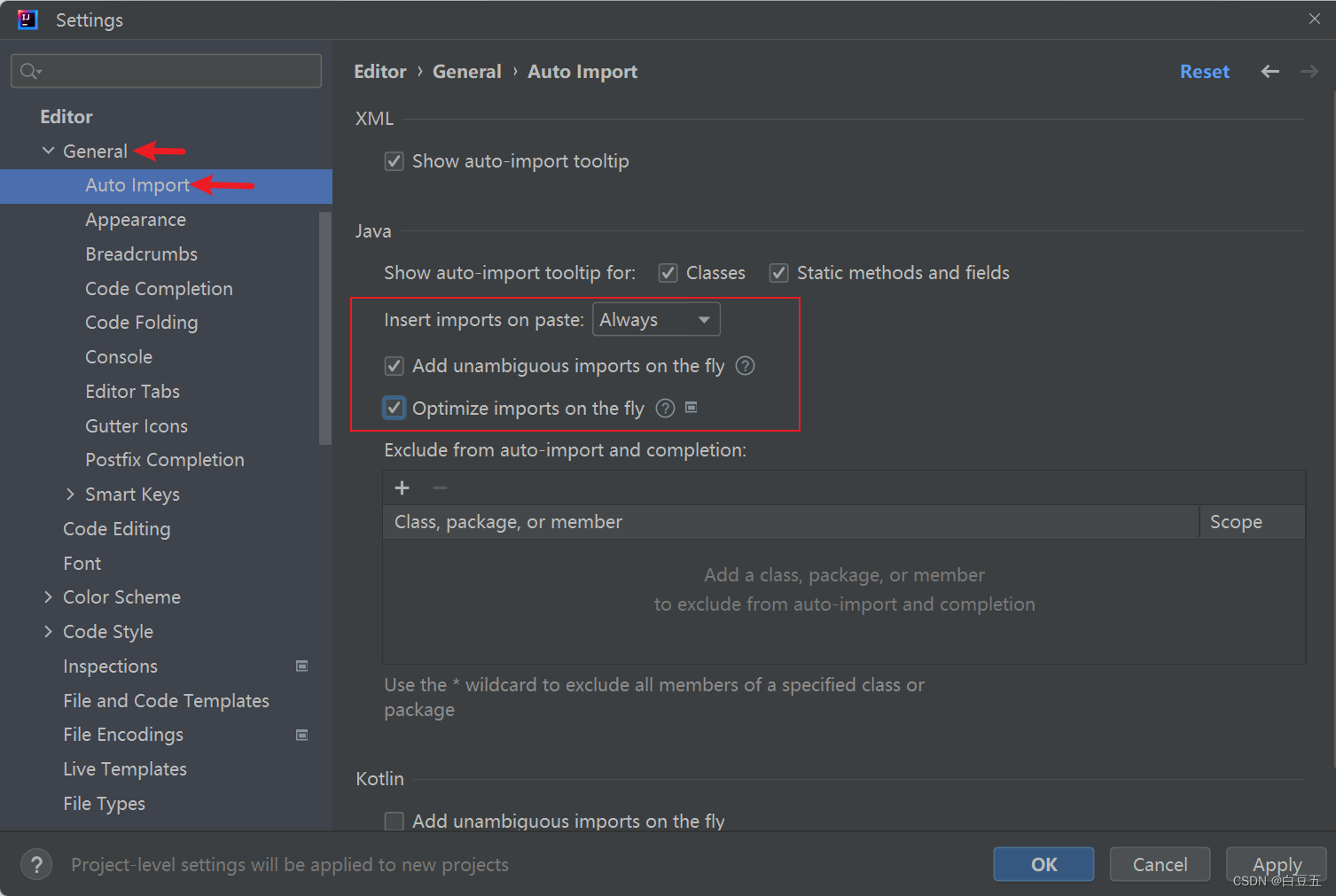1336x896 pixels.
Task: Click remove exclusion minus icon
Action: coord(440,488)
